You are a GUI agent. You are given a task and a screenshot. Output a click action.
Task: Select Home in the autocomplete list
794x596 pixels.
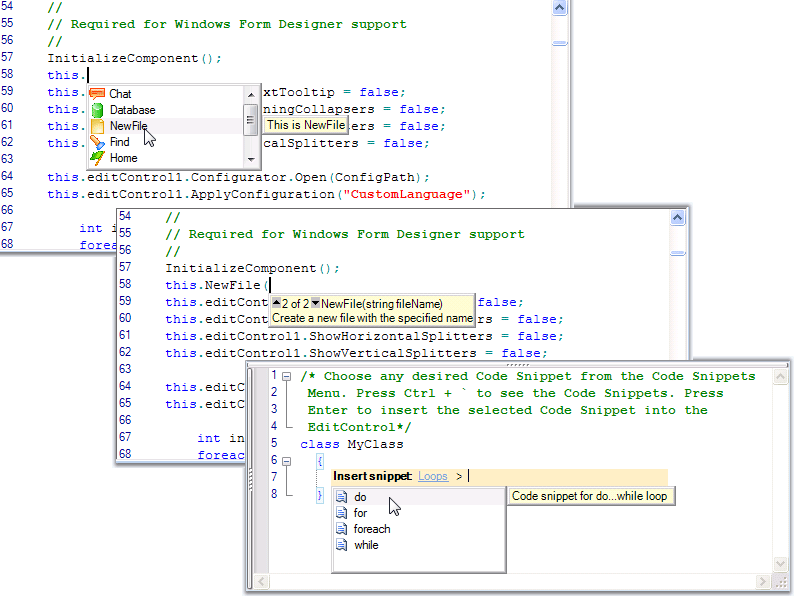pyautogui.click(x=166, y=158)
